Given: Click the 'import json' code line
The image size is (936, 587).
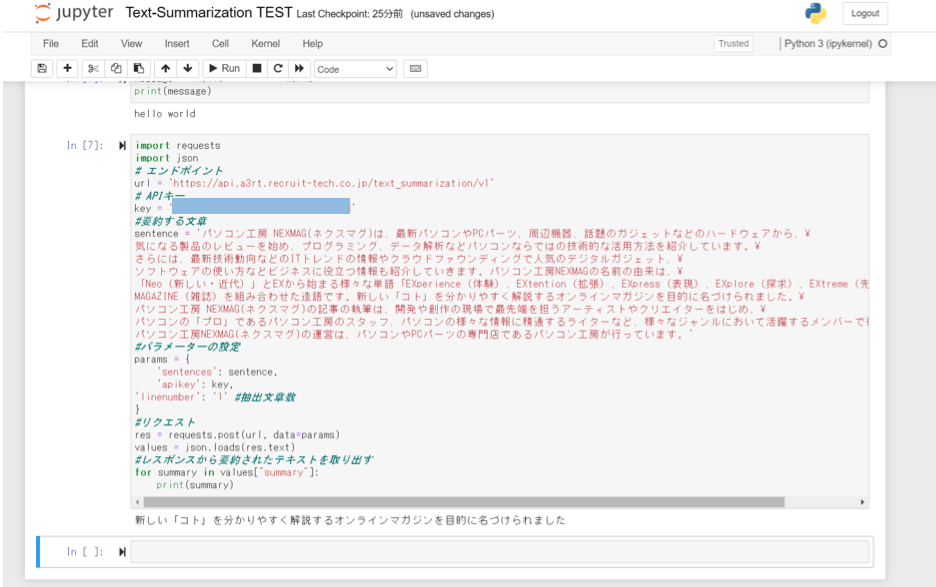Looking at the screenshot, I should [x=167, y=158].
